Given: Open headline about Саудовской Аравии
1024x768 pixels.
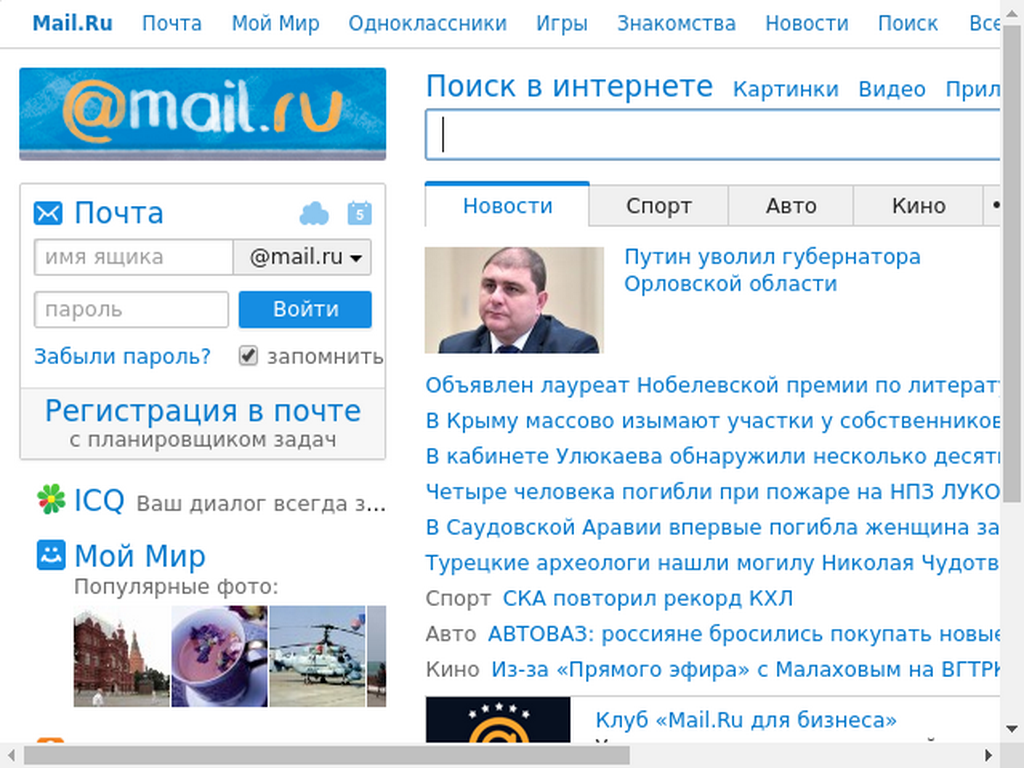Looking at the screenshot, I should coord(712,527).
